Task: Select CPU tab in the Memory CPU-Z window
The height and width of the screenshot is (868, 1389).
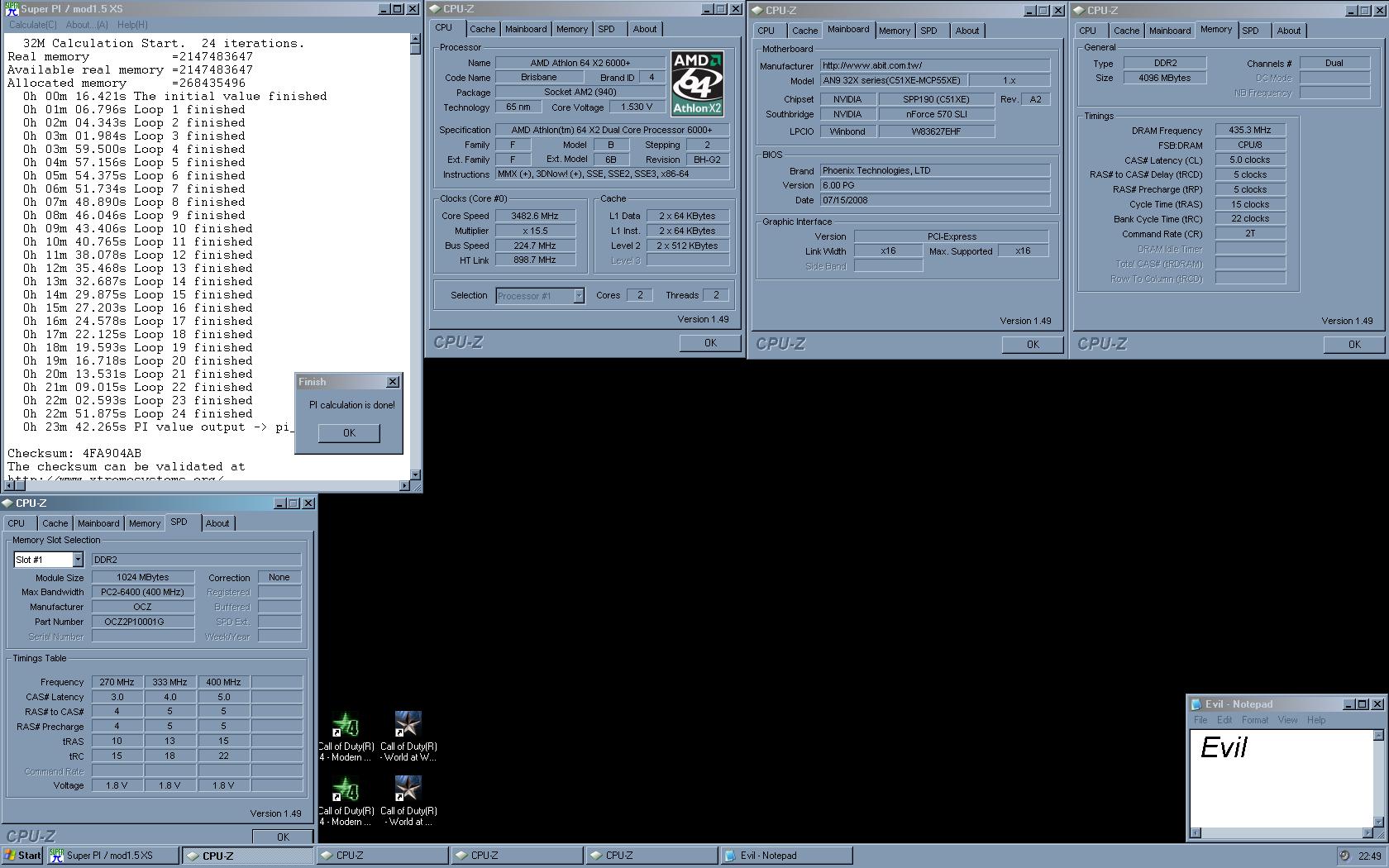Action: click(1087, 31)
